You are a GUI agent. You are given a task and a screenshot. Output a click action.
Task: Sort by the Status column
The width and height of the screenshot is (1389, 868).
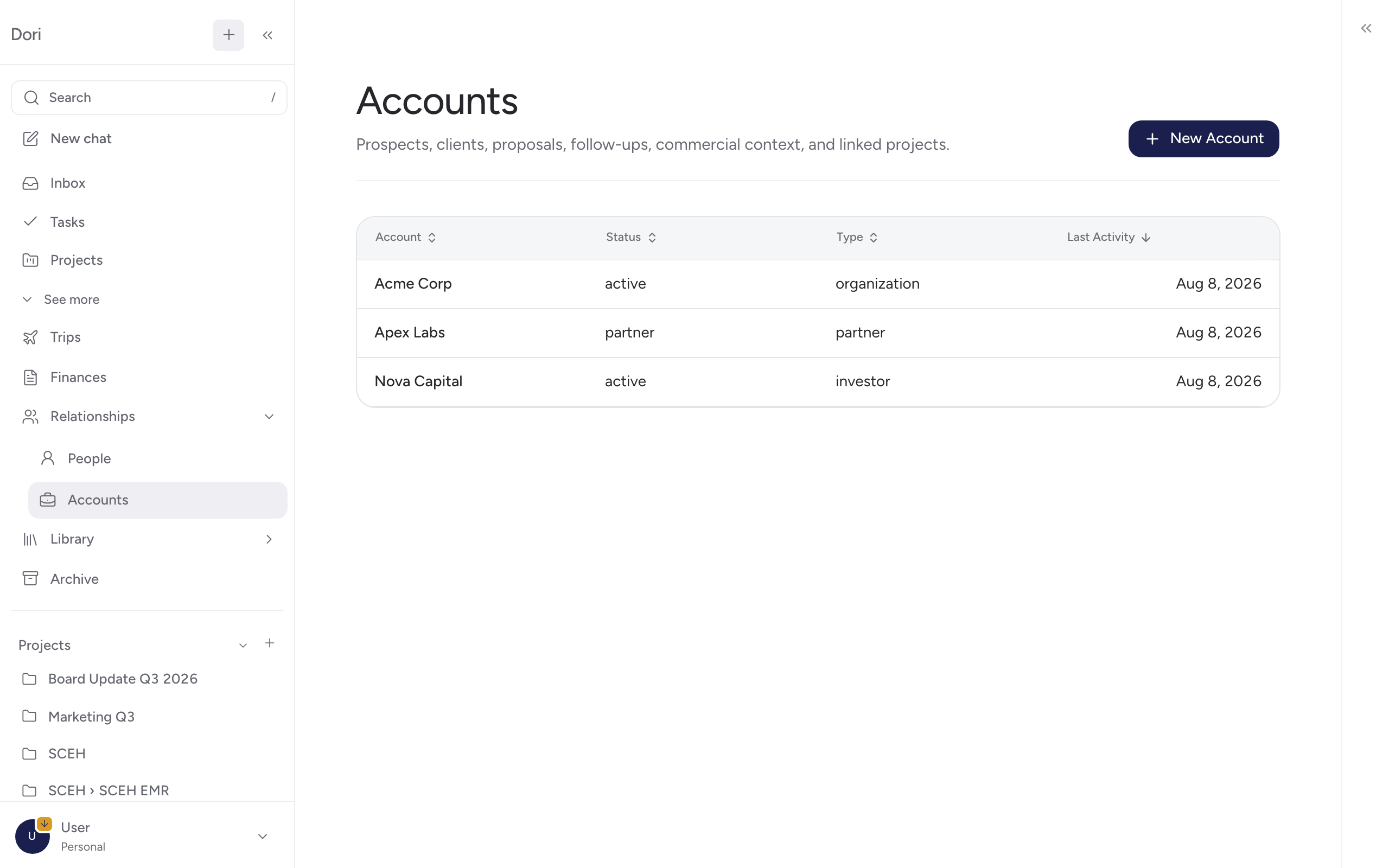point(631,237)
